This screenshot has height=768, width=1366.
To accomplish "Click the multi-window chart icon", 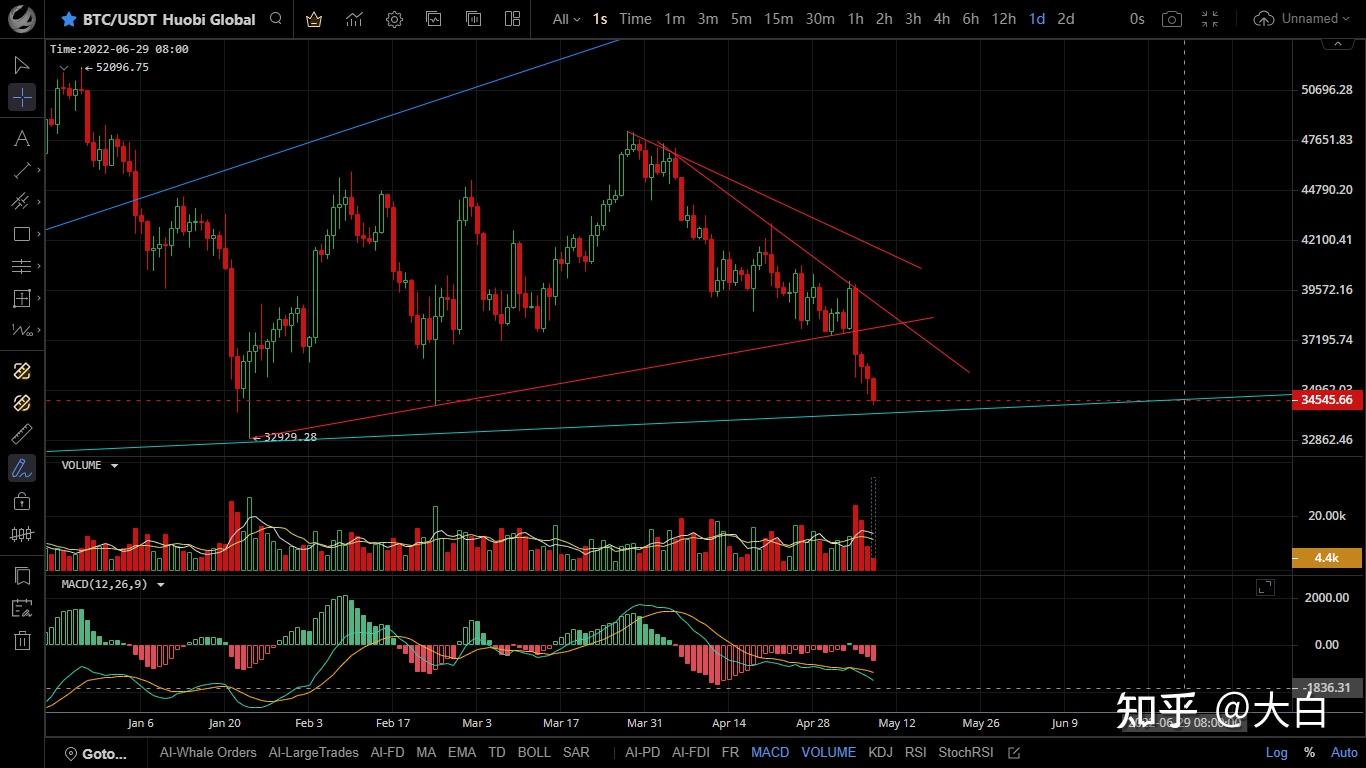I will [x=473, y=19].
